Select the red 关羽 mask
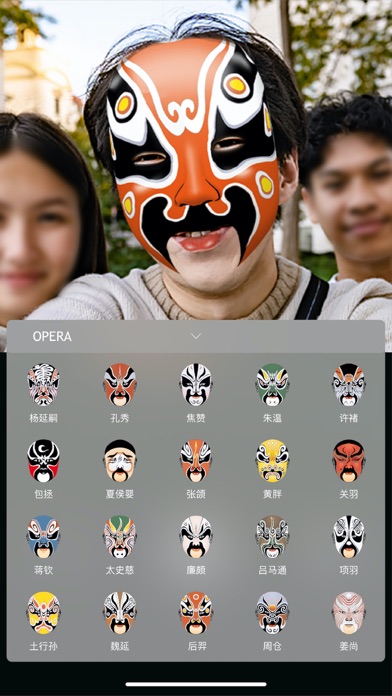This screenshot has height=696, width=392. click(348, 461)
